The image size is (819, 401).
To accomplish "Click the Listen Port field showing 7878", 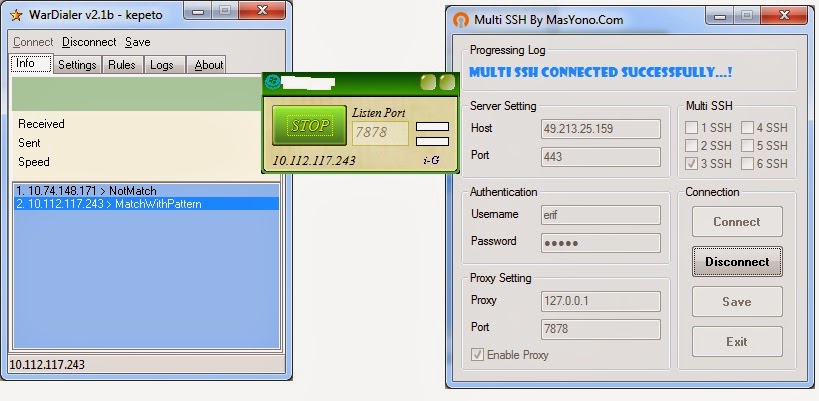I will click(x=380, y=133).
